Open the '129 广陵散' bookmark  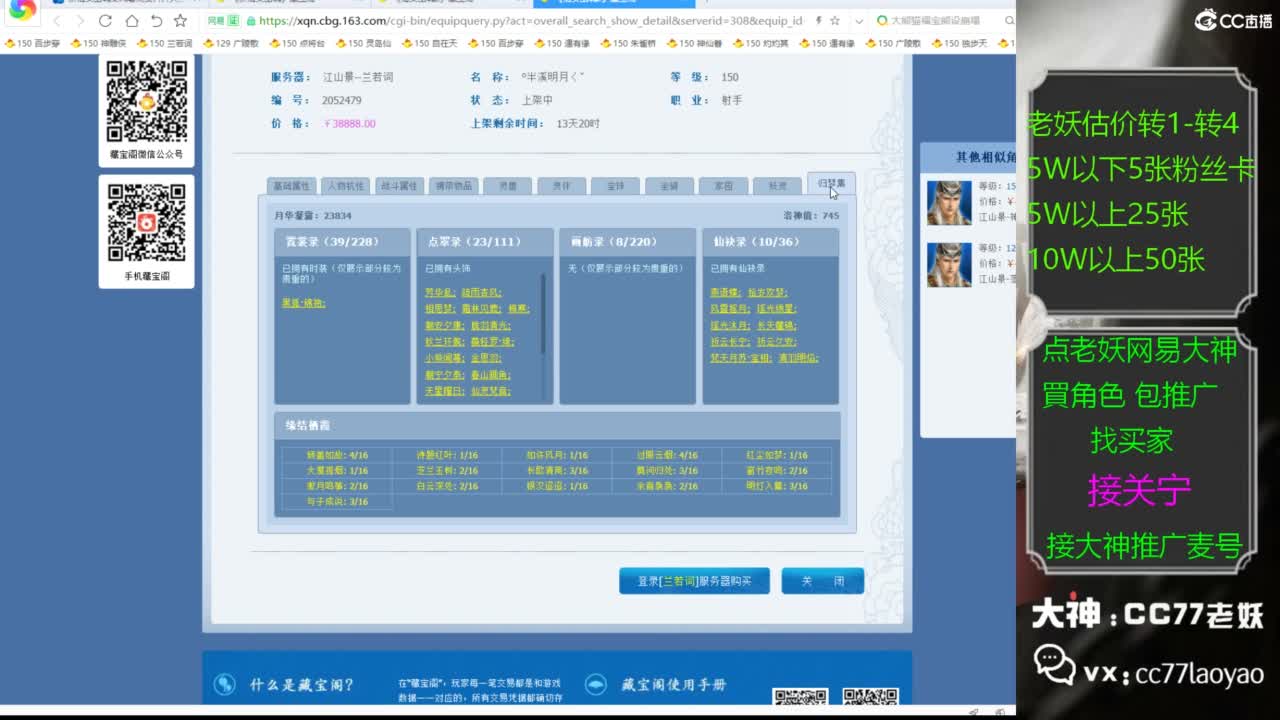(230, 43)
